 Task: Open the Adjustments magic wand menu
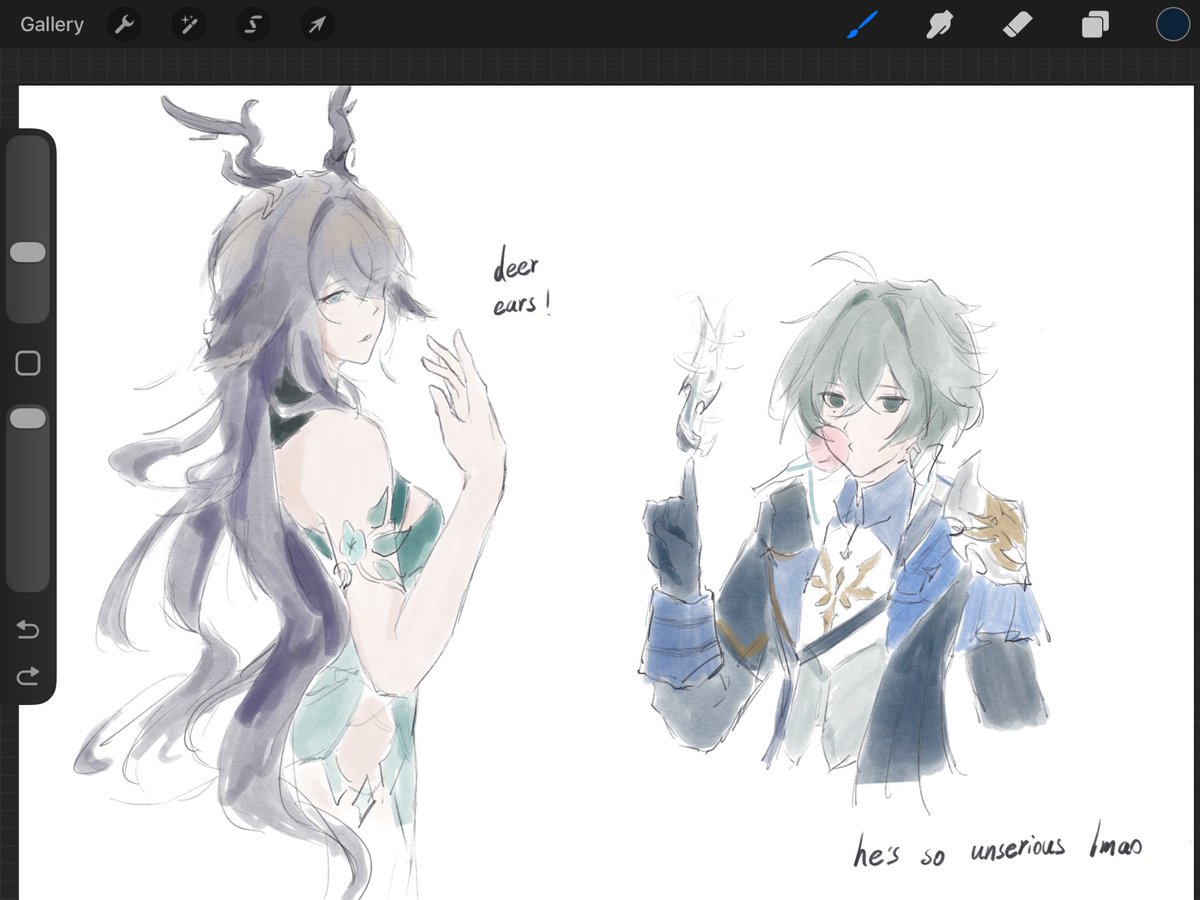[188, 24]
